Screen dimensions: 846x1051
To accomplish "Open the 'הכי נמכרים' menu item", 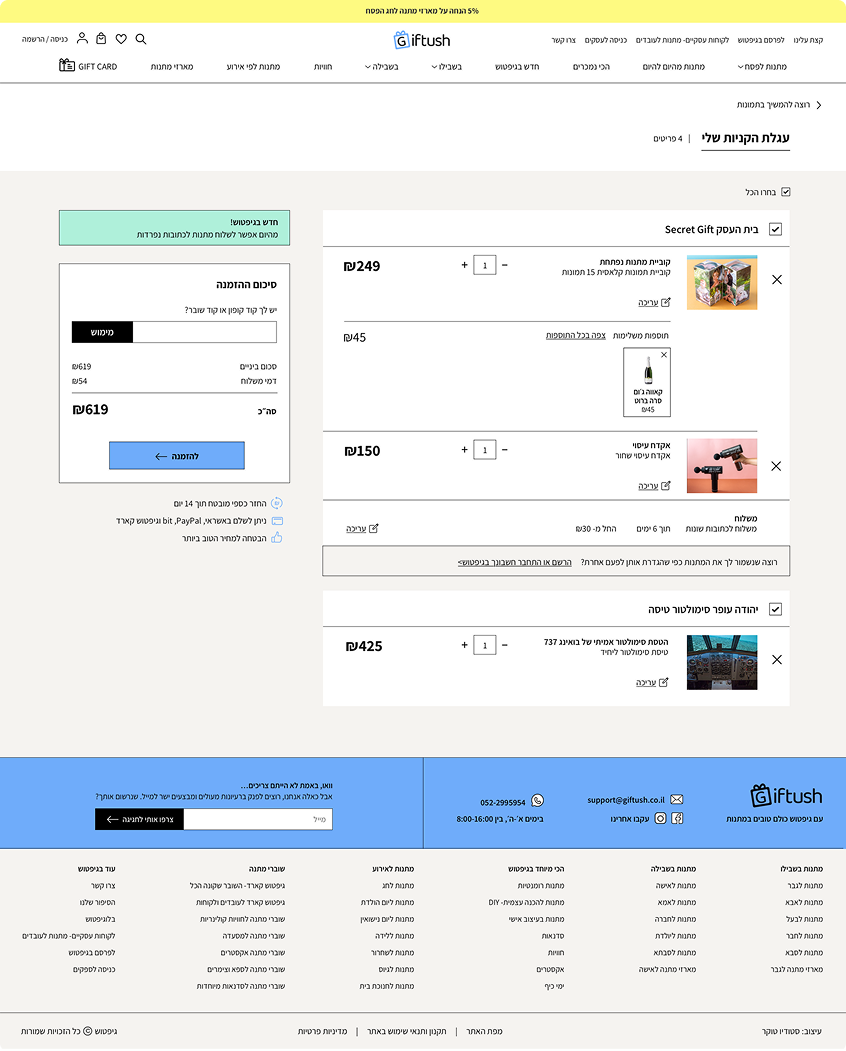I will tap(591, 67).
